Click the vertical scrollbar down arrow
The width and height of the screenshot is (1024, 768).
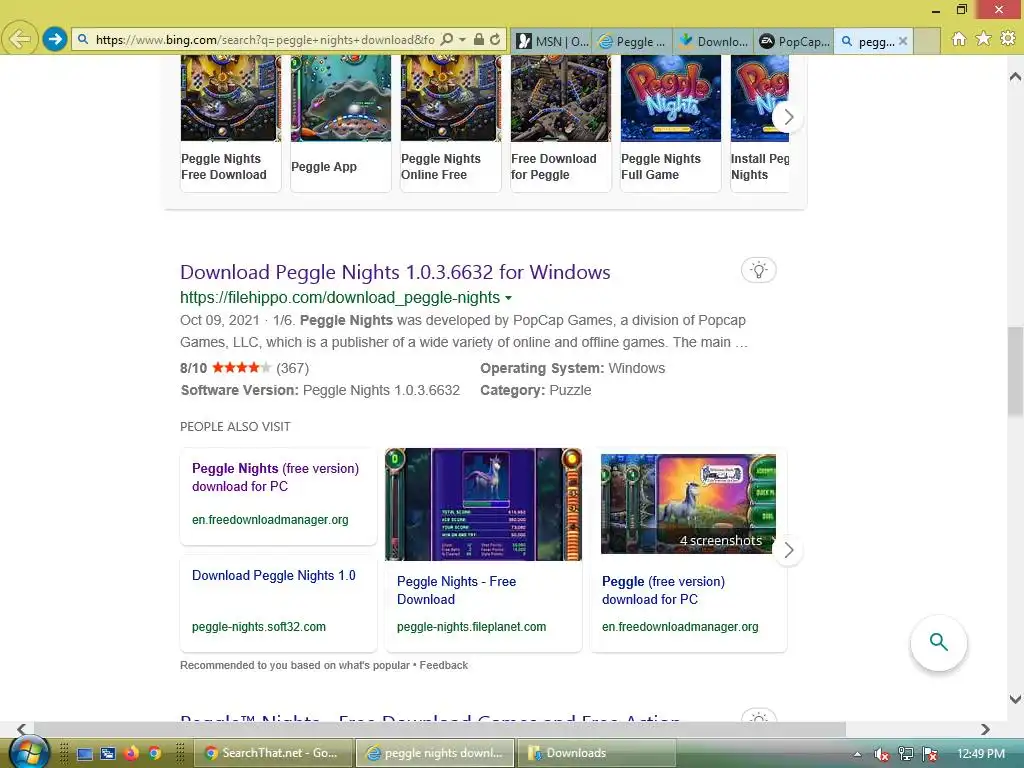(1015, 699)
